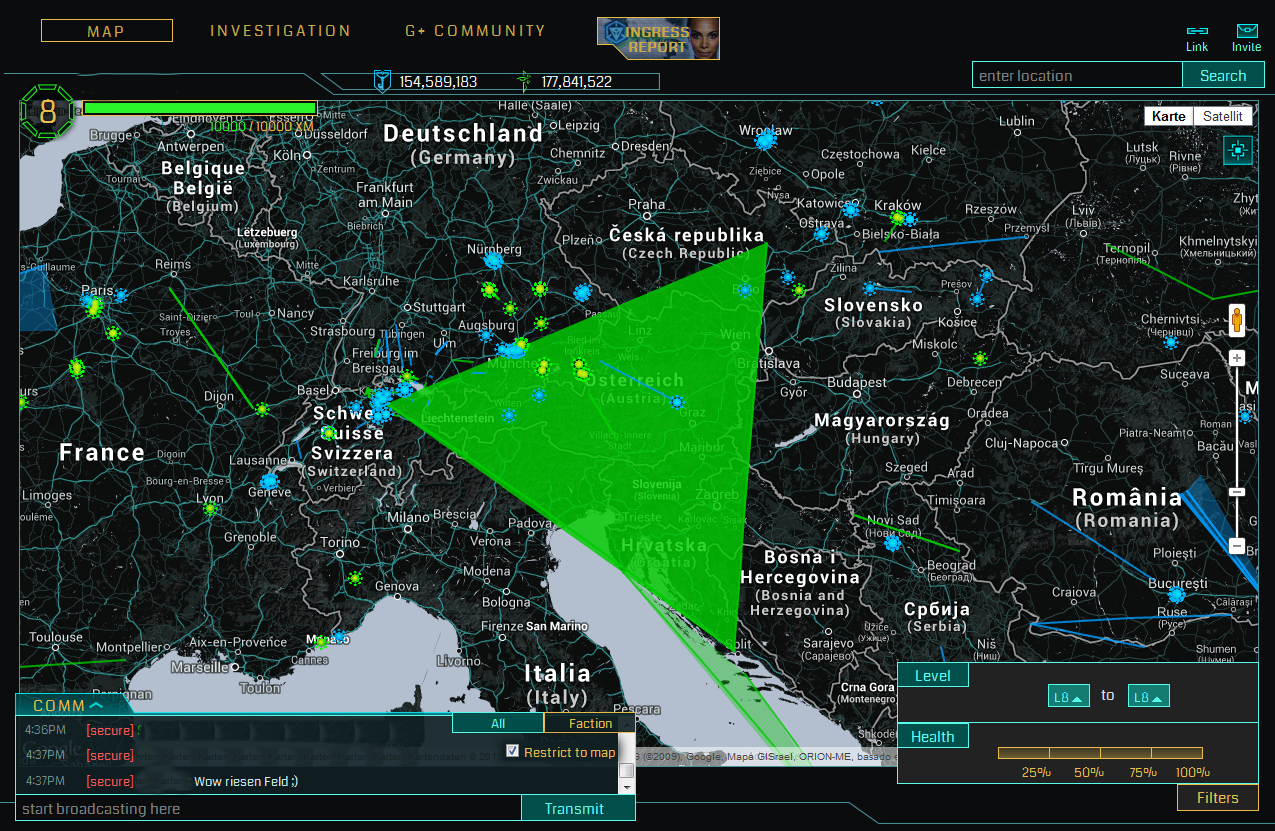Select the Street View pegman icon
This screenshot has width=1275, height=831.
pyautogui.click(x=1237, y=320)
